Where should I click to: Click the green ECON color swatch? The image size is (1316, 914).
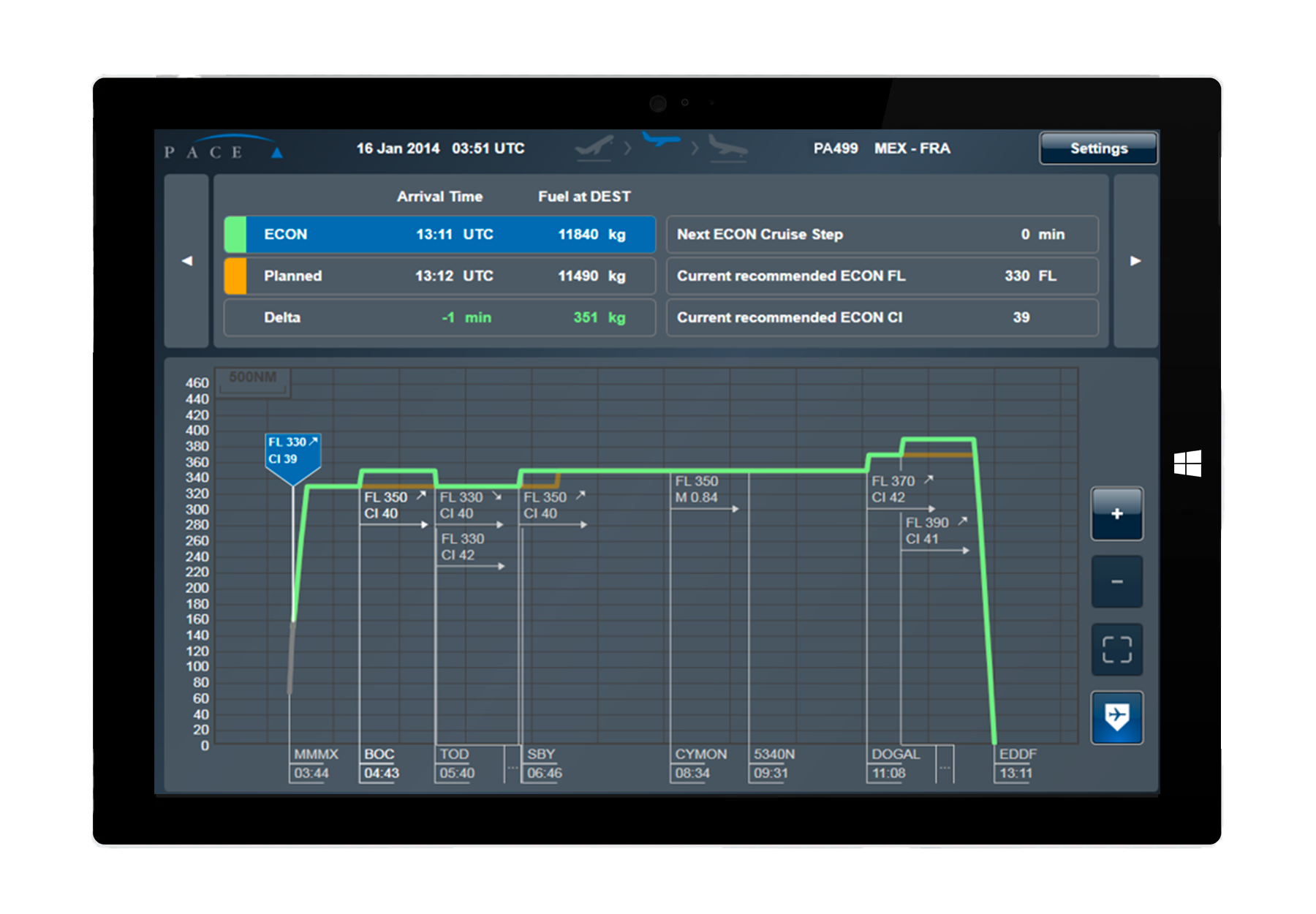click(x=235, y=235)
